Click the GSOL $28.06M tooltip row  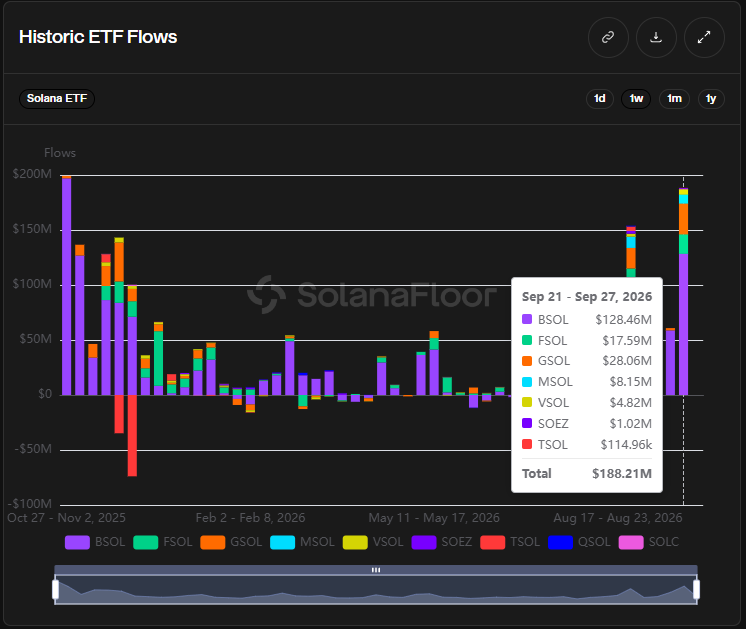(x=587, y=361)
